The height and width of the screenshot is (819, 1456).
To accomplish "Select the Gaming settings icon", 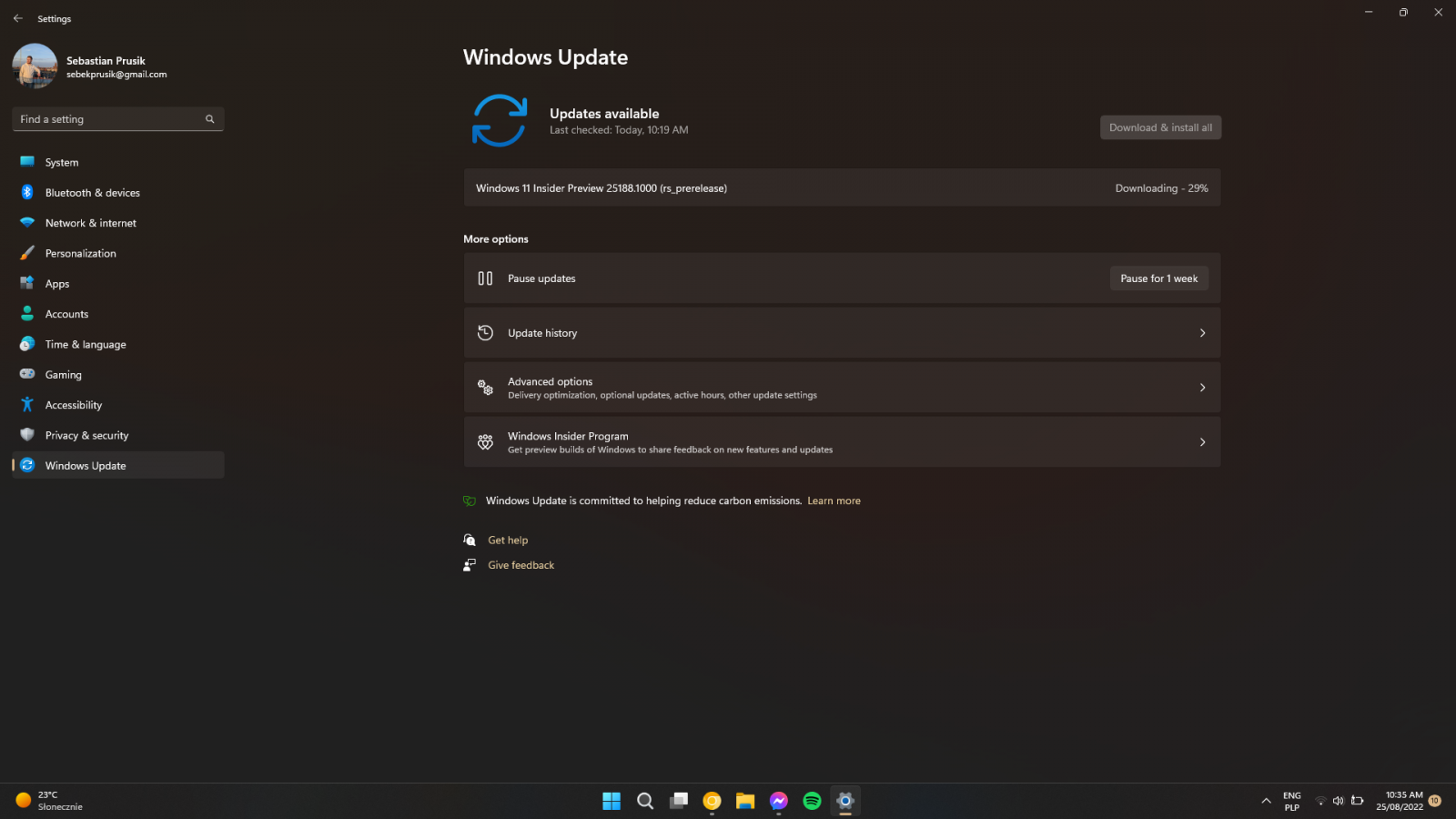I will pyautogui.click(x=27, y=374).
